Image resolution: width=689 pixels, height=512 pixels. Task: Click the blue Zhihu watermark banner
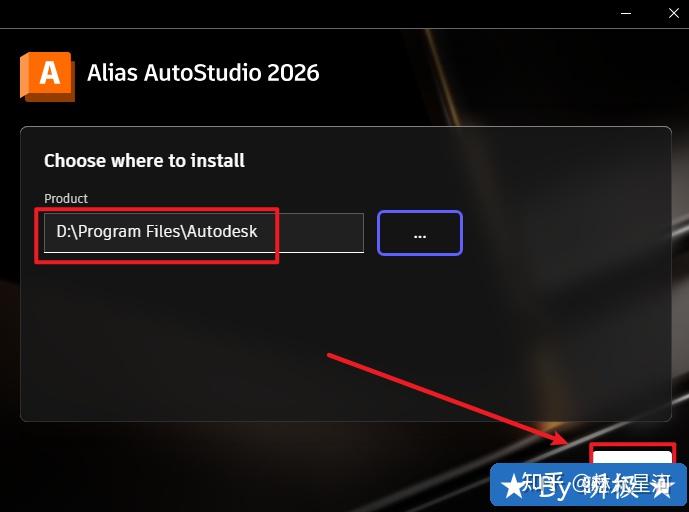(588, 485)
